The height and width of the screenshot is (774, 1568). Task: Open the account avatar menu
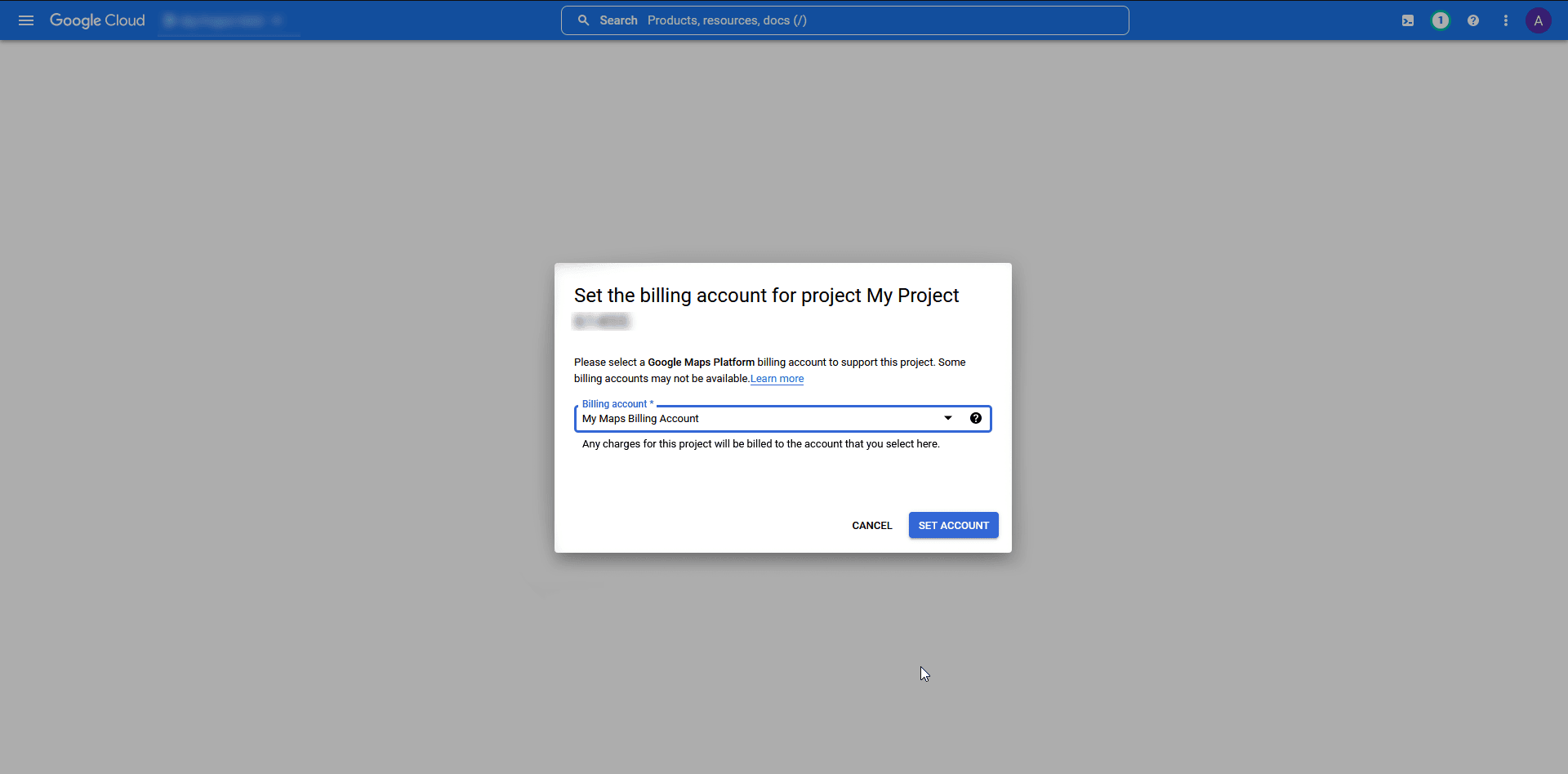[x=1539, y=20]
